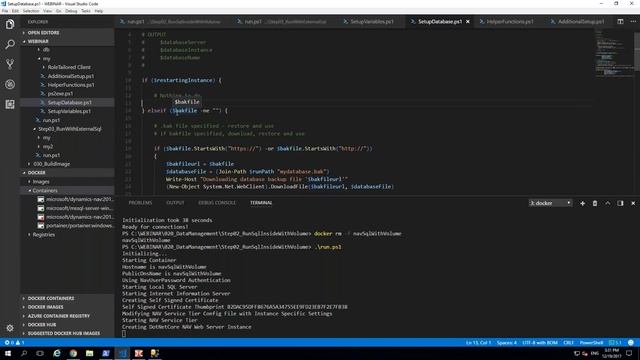Open Edge browser from the taskbar
Viewport: 640px width, 360px height.
click(57, 353)
